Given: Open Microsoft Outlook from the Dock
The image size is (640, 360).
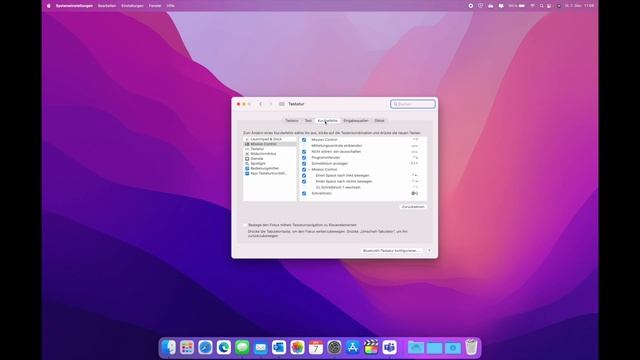Looking at the screenshot, I should click(x=279, y=347).
